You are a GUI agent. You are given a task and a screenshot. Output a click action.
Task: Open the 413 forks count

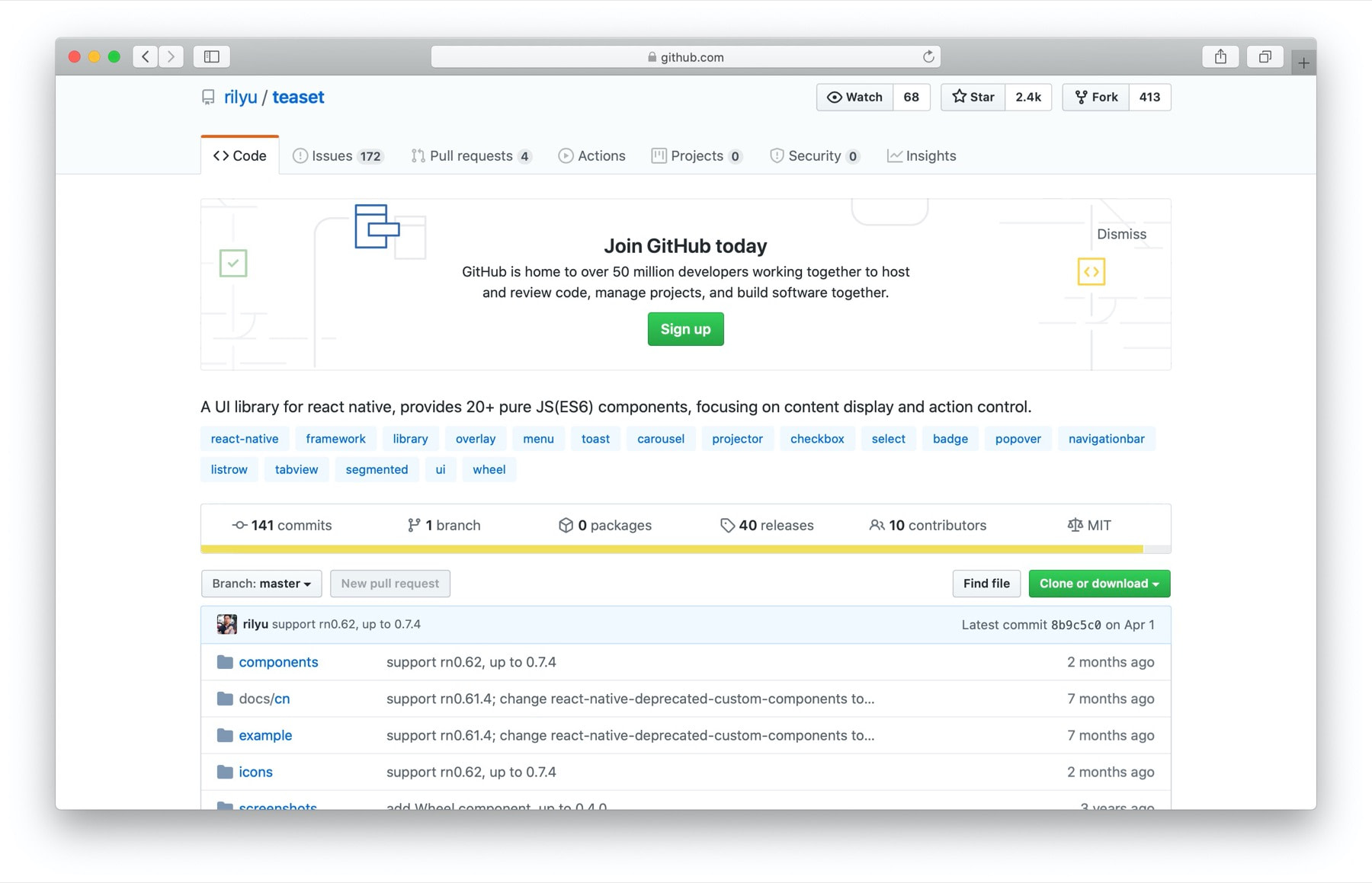tap(1149, 97)
